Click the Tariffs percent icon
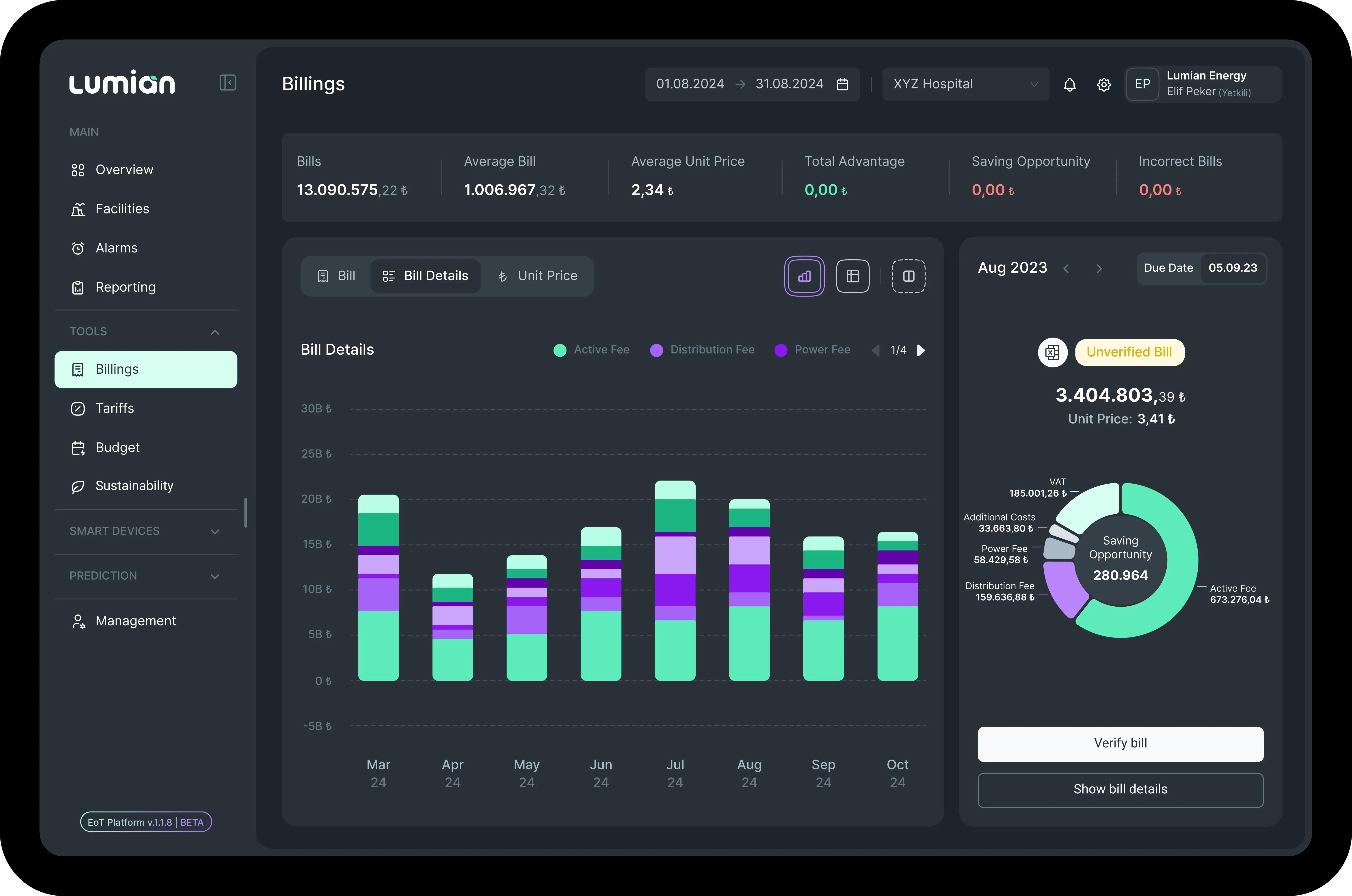The image size is (1352, 896). pos(78,409)
